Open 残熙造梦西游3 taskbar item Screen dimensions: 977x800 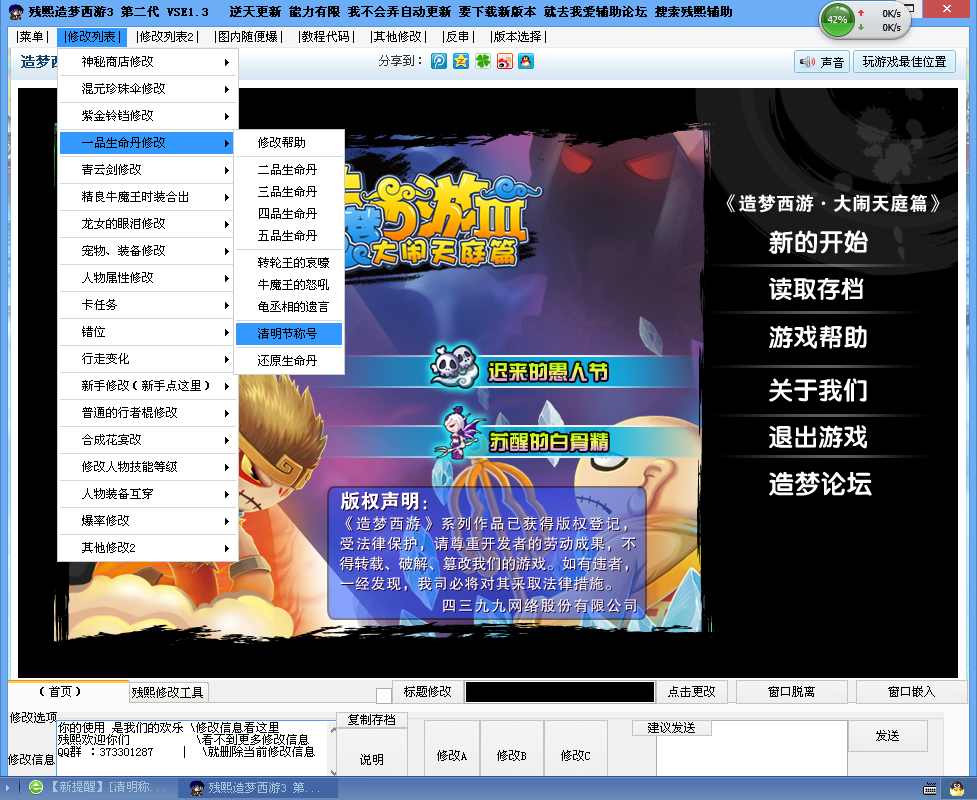[258, 787]
